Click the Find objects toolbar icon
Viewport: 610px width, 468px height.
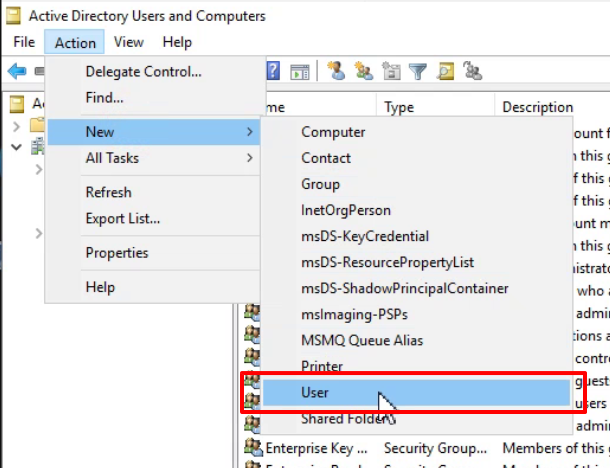point(445,72)
